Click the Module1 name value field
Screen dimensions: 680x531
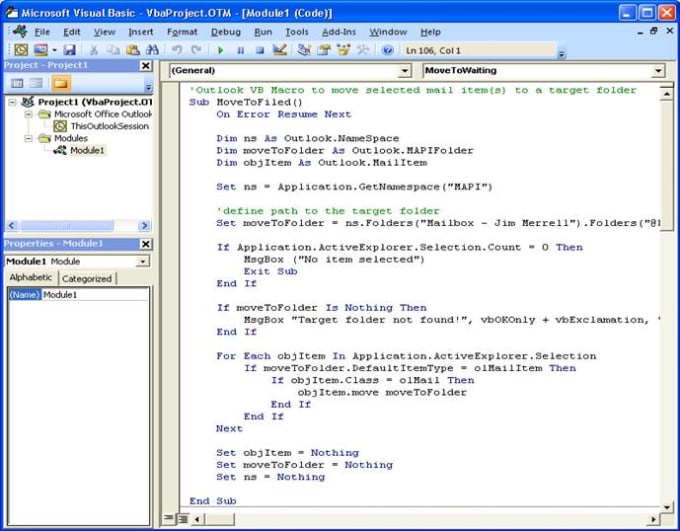pyautogui.click(x=95, y=295)
